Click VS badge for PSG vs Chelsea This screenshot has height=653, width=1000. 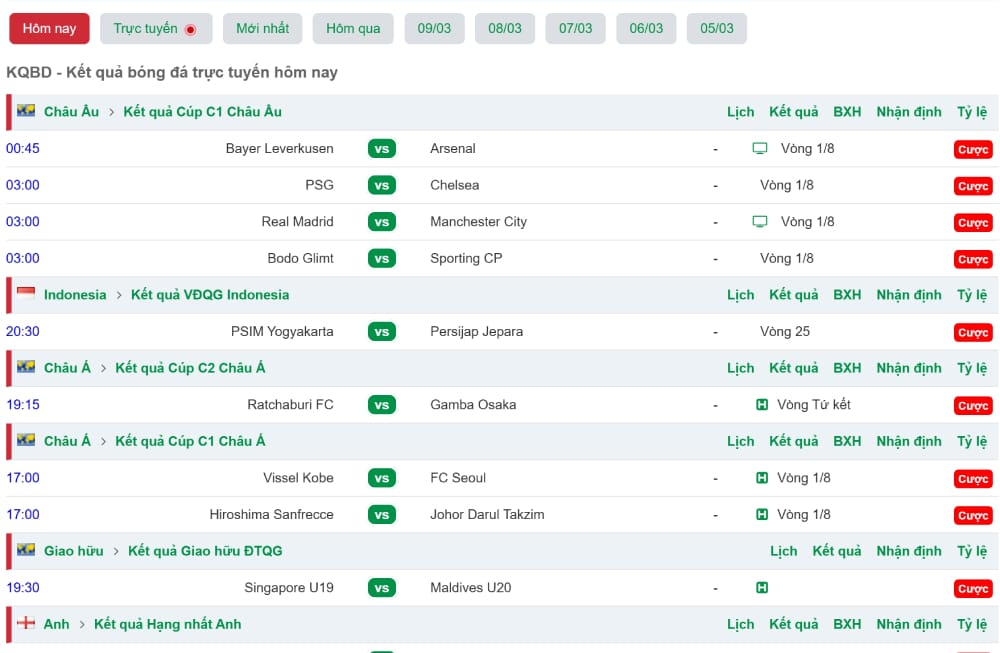(x=382, y=186)
